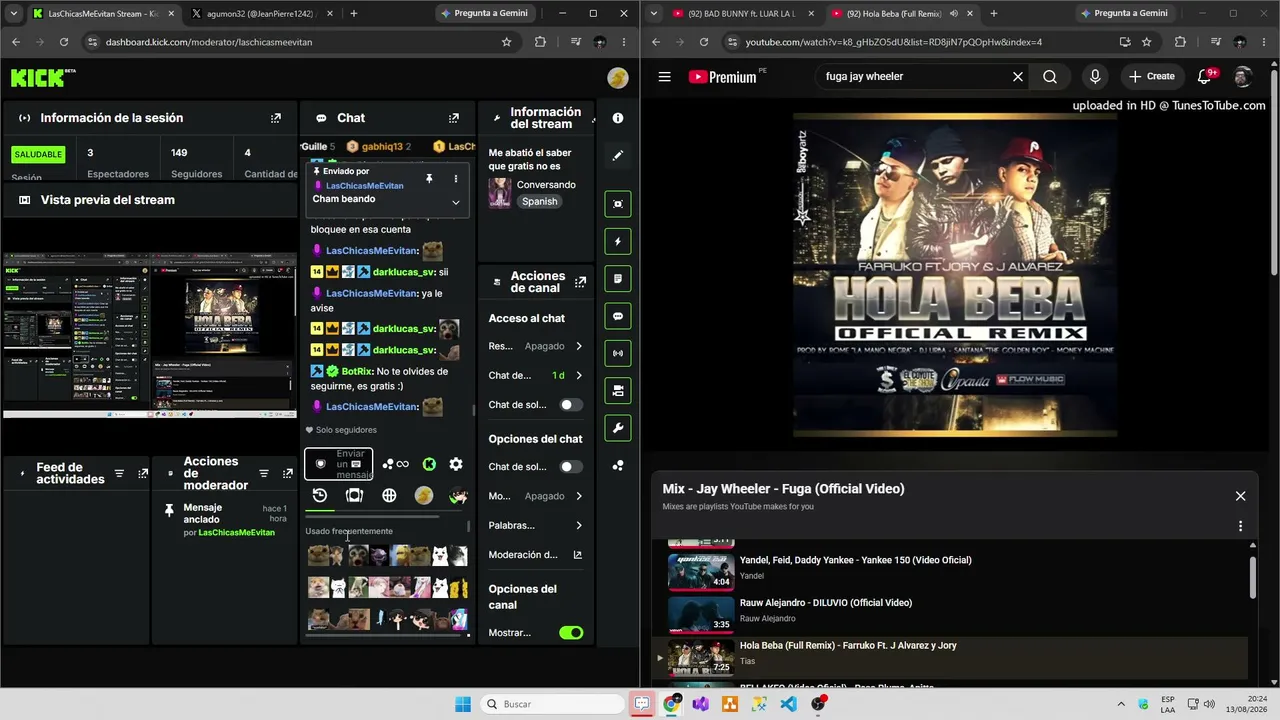The image size is (1280, 720).
Task: Open the Res... Apagado setting chevron
Action: point(579,346)
